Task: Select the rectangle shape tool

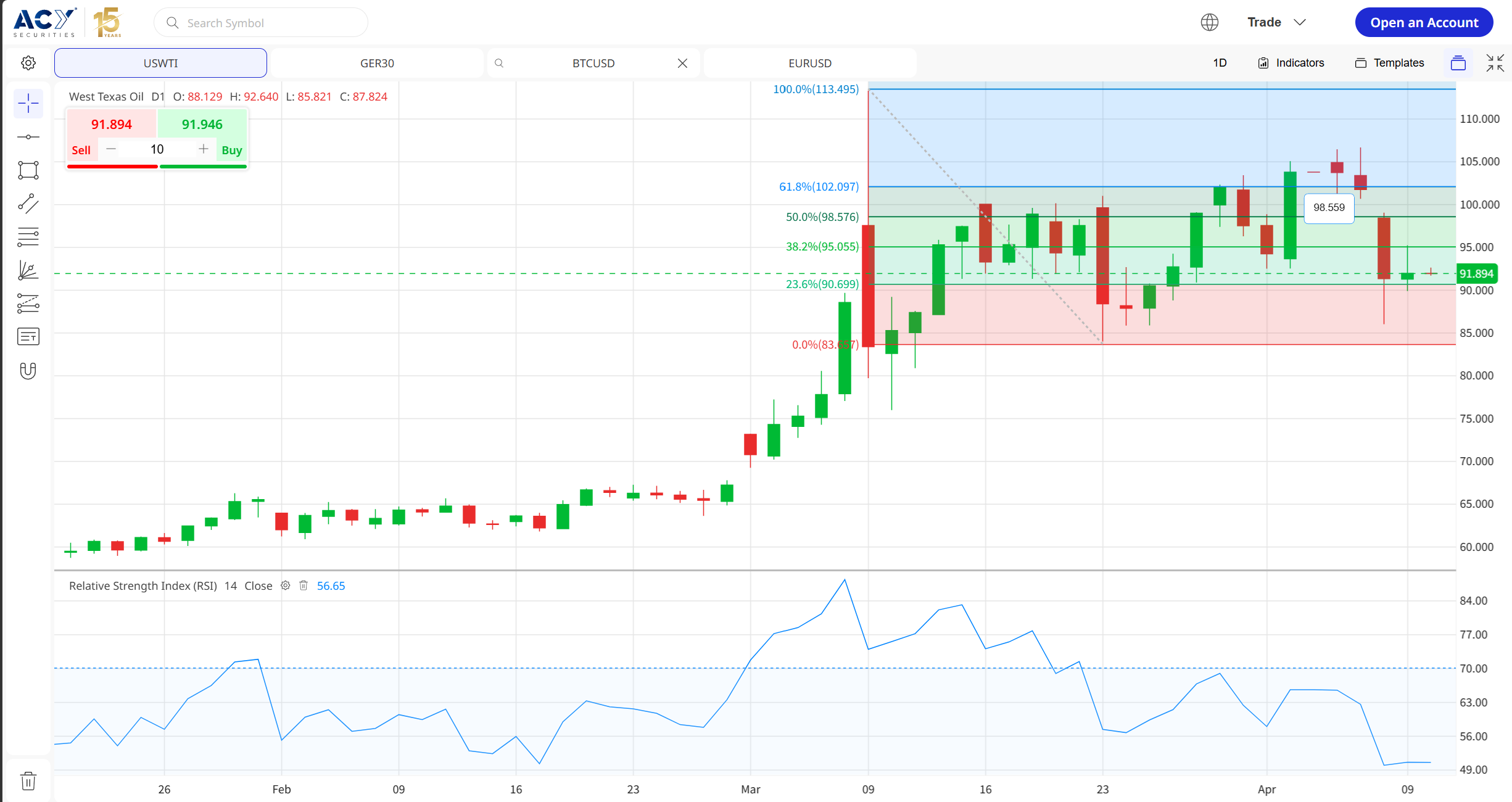Action: (x=28, y=170)
